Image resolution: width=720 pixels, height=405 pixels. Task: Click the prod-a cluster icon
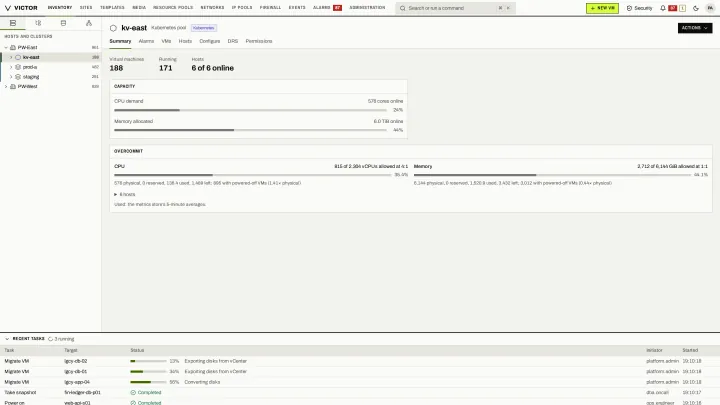18,67
